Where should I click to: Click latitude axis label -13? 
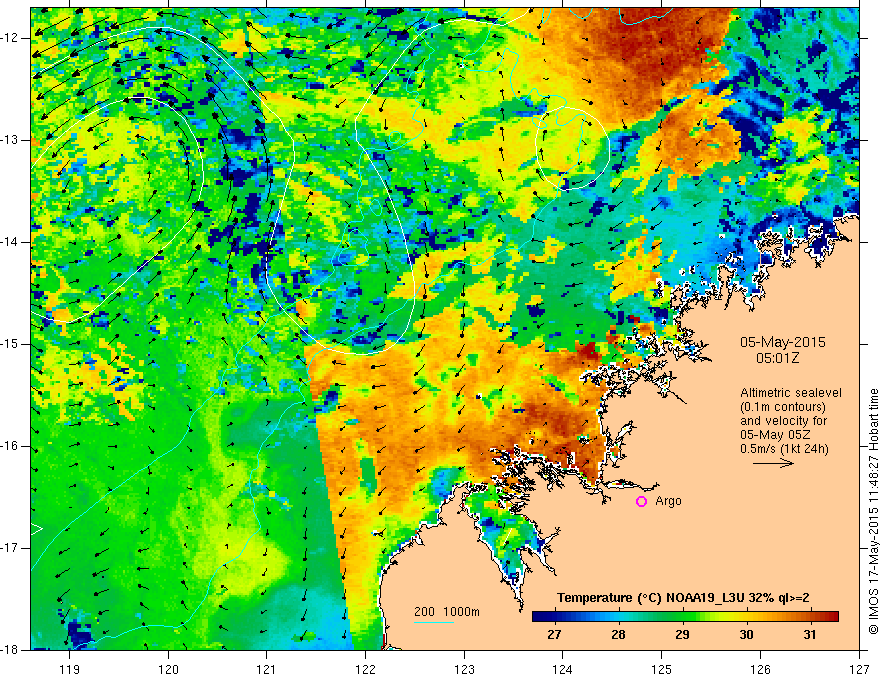point(11,140)
